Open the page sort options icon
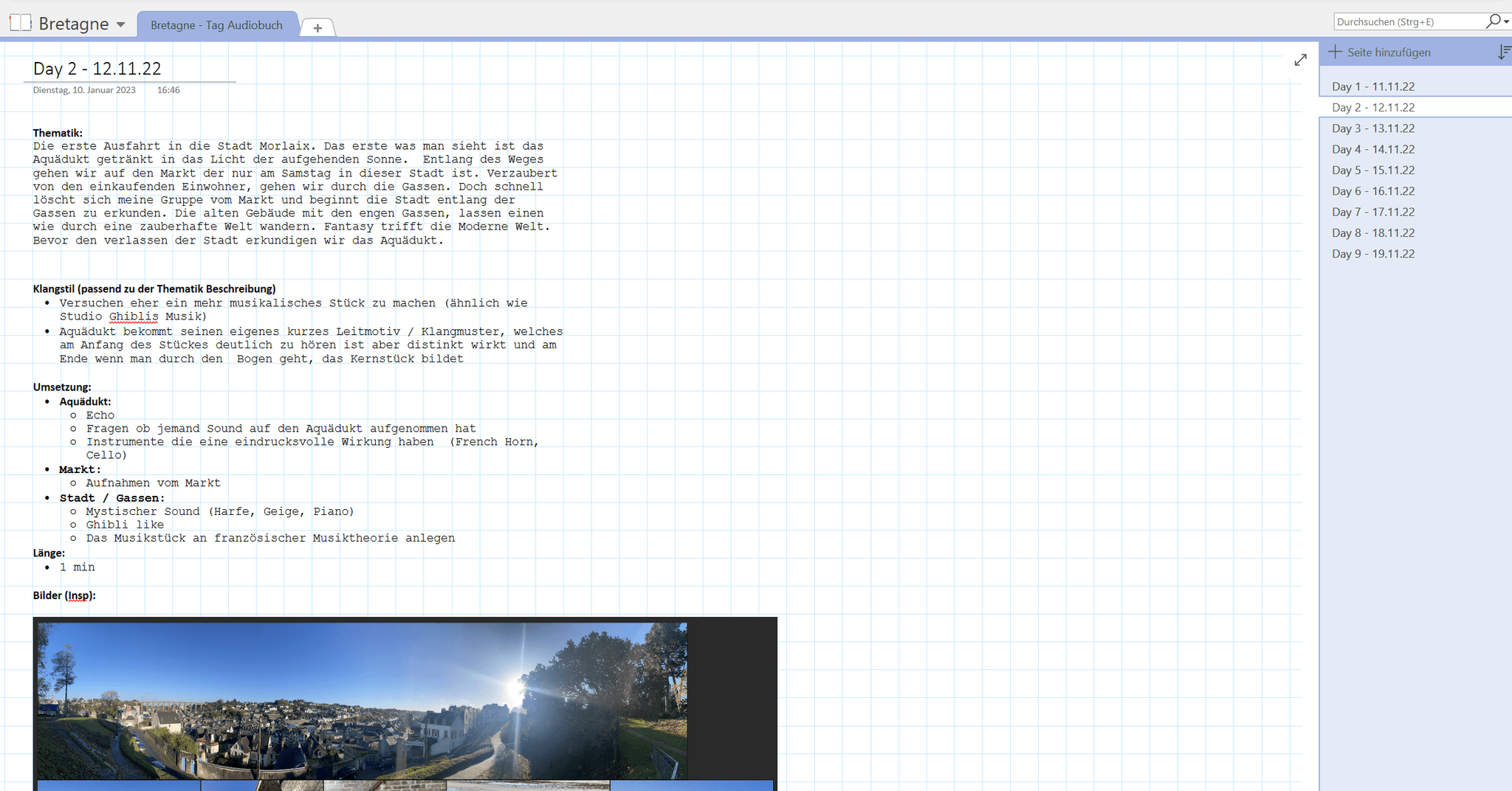Screen dimensions: 1512x791 [1503, 52]
